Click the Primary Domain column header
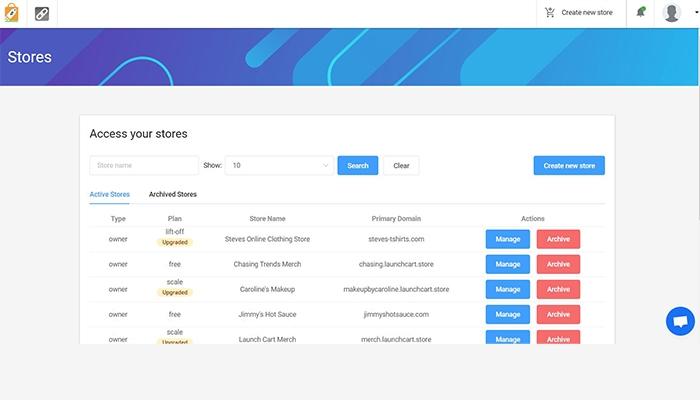 pyautogui.click(x=396, y=219)
